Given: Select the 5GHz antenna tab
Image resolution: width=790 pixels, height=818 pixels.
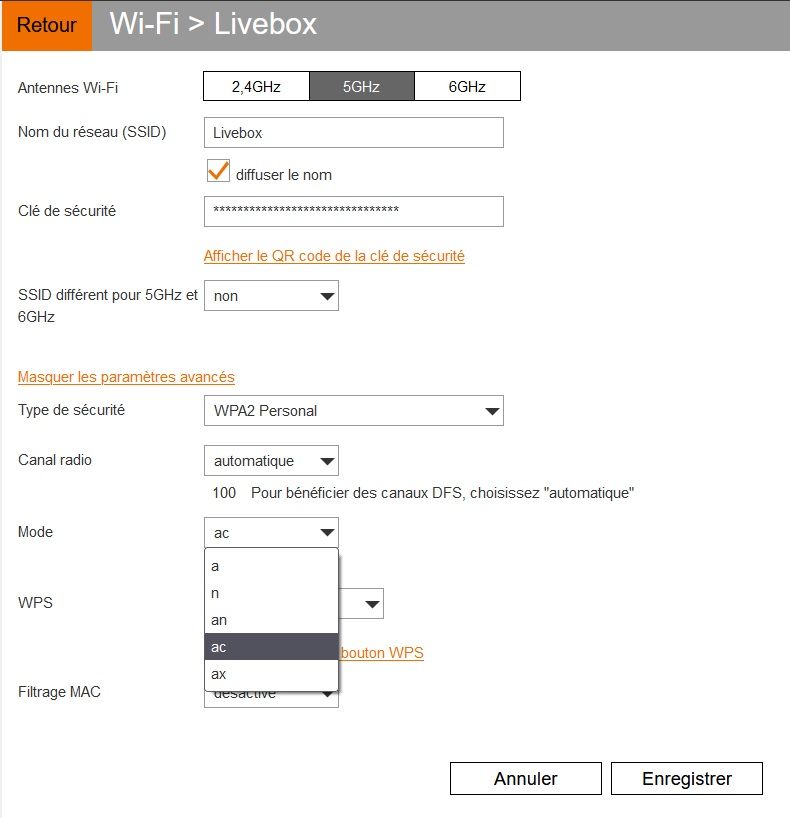Looking at the screenshot, I should [x=361, y=87].
